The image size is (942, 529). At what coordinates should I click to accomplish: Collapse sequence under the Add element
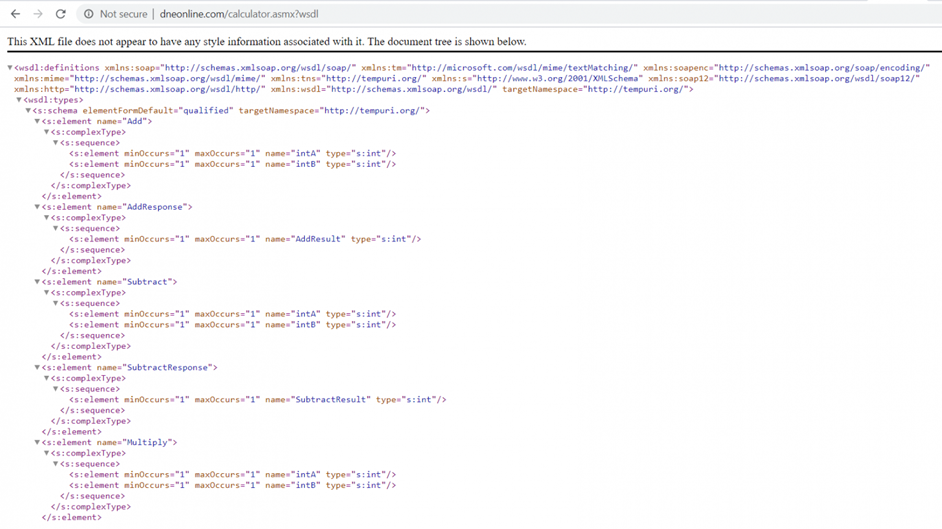coord(55,143)
